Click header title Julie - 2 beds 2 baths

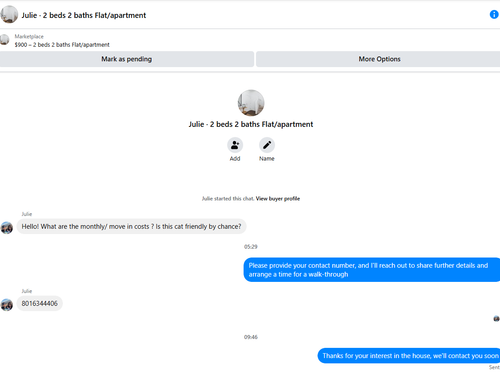84,15
